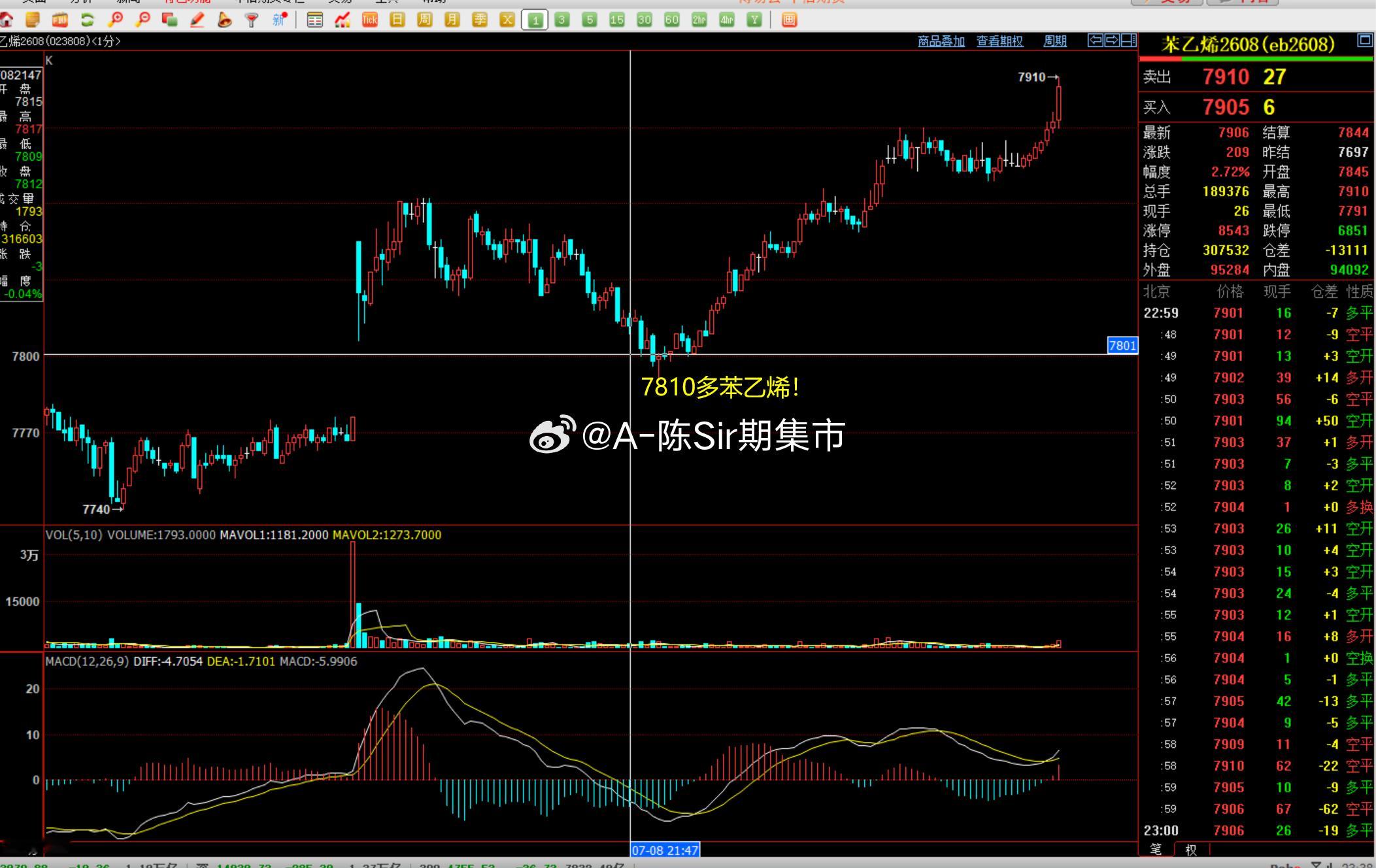Maximize the quote panel via square icon
Image resolution: width=1376 pixels, height=868 pixels.
(1365, 41)
